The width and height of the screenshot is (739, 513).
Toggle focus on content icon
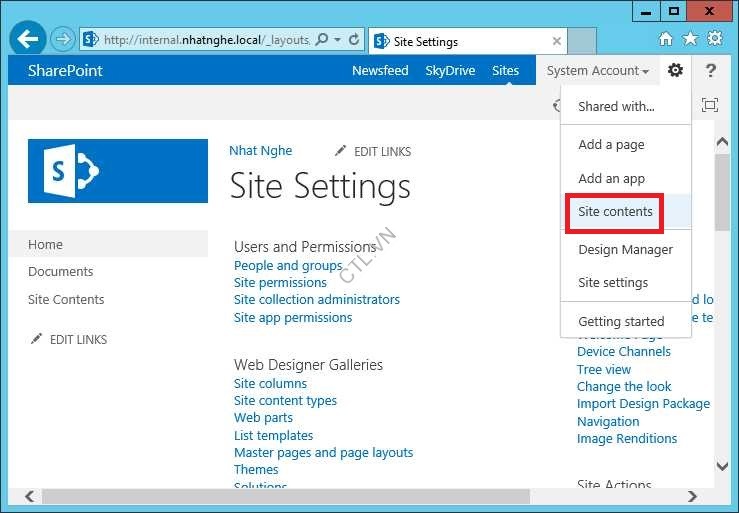pos(710,105)
